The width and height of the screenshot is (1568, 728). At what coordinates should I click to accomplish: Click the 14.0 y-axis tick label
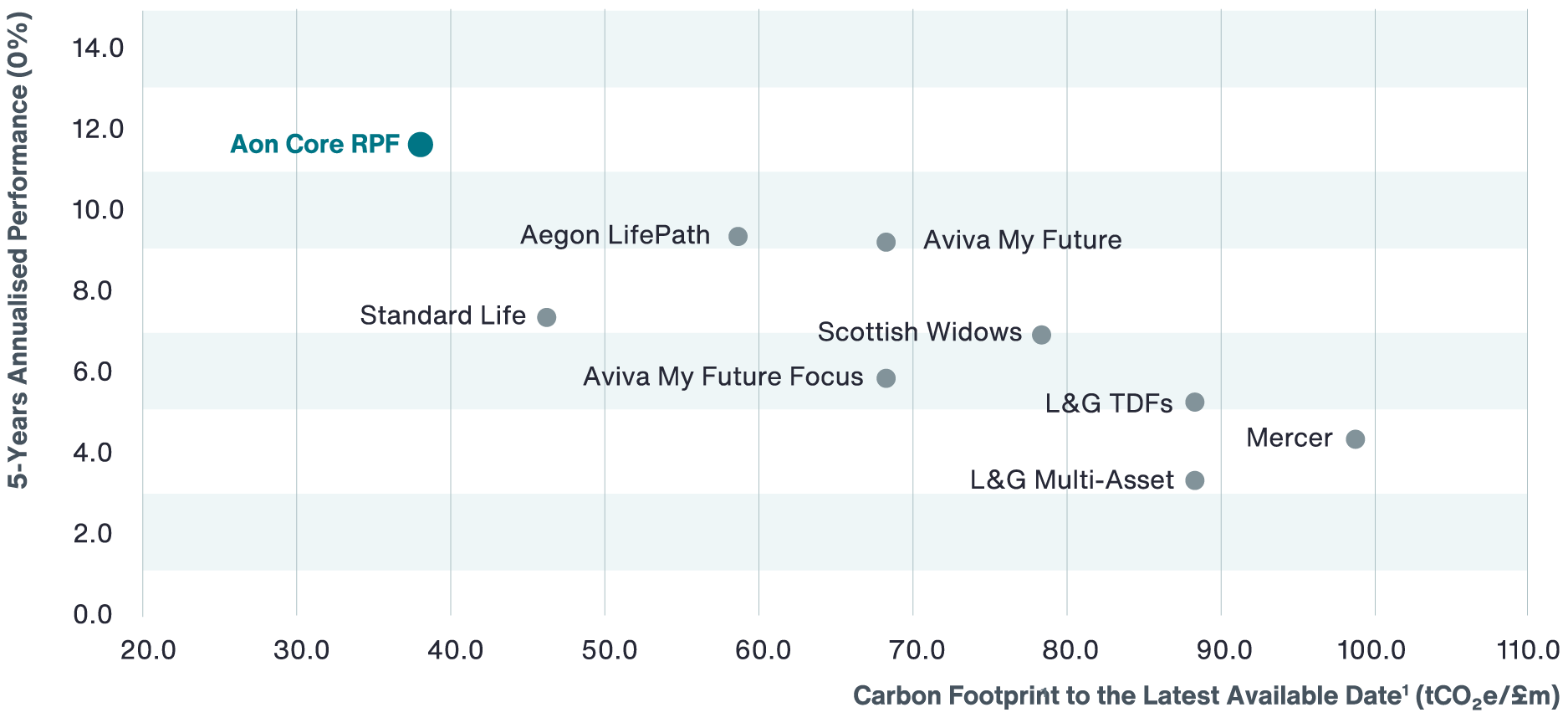click(98, 49)
